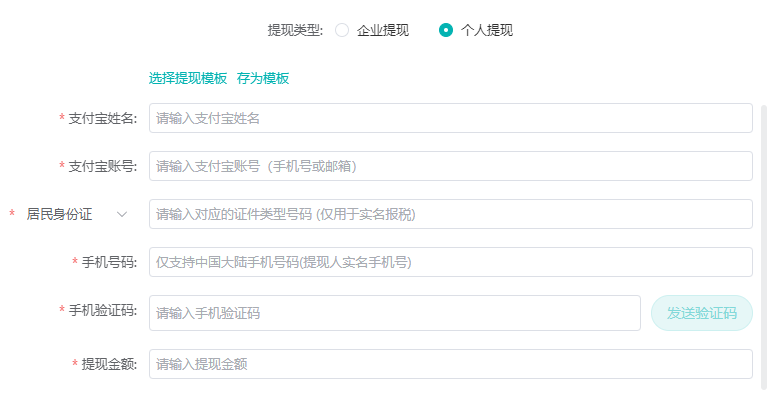Screen dimensions: 767x399
Task: Select the 企业提现 radio button
Action: click(342, 30)
